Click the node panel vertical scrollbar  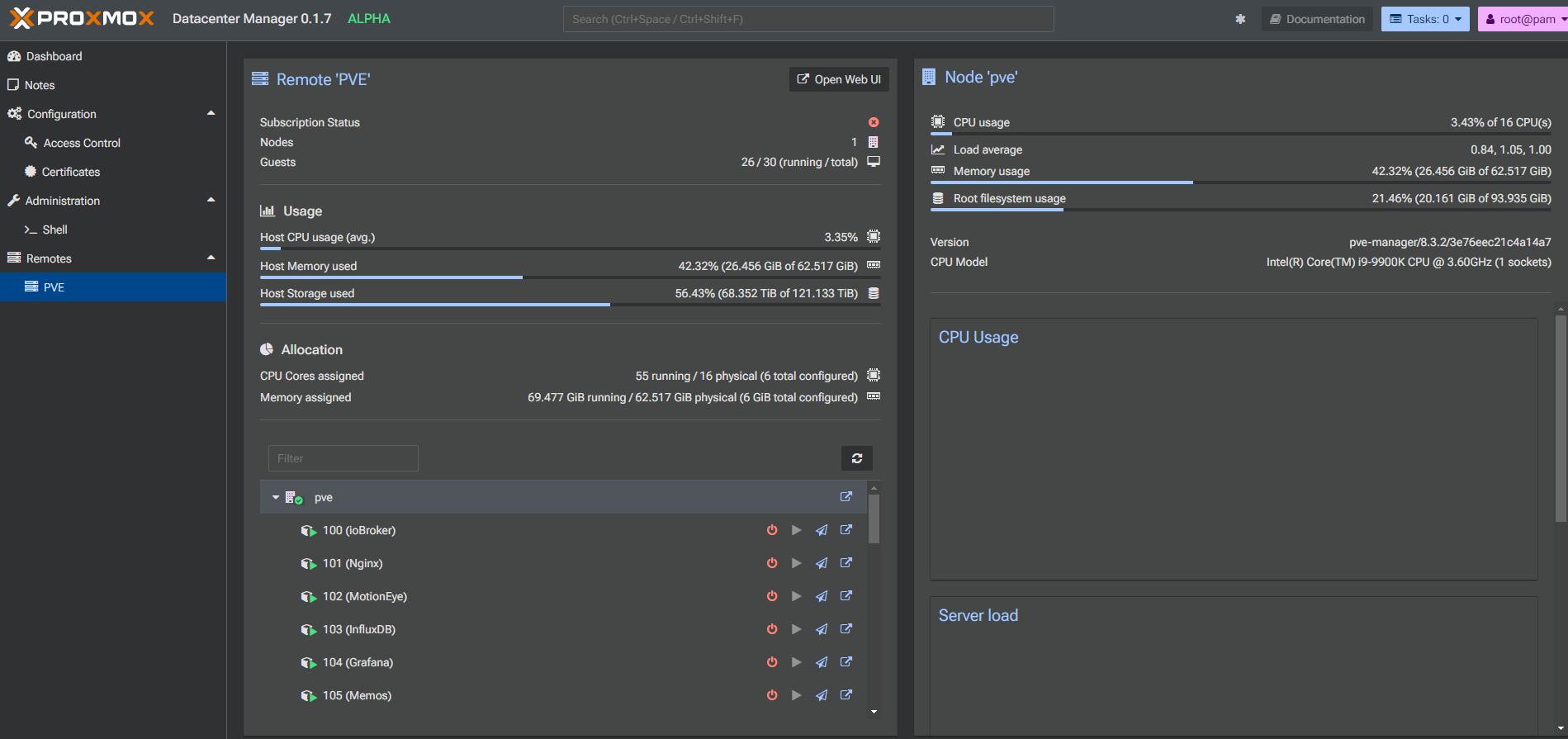(1561, 419)
